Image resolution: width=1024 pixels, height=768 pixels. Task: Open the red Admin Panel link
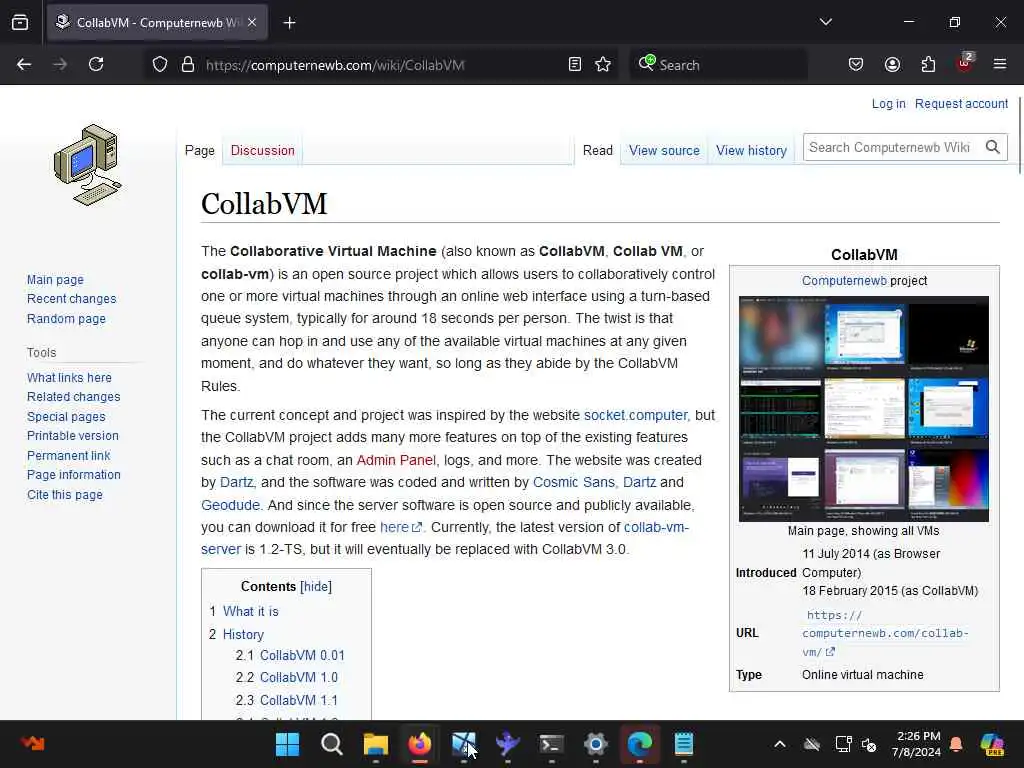(396, 460)
